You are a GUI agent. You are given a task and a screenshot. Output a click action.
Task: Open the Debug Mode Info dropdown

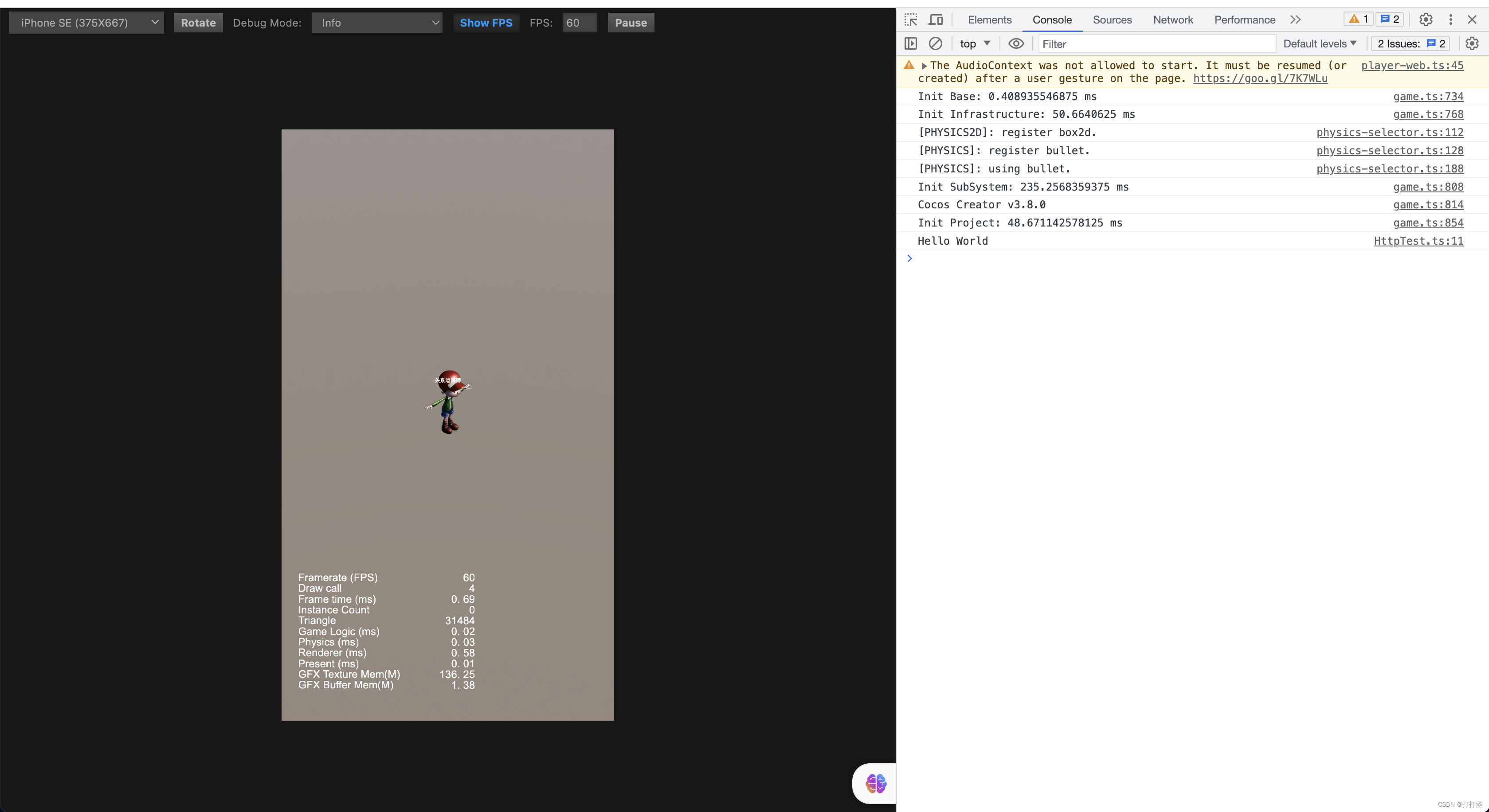click(x=377, y=23)
